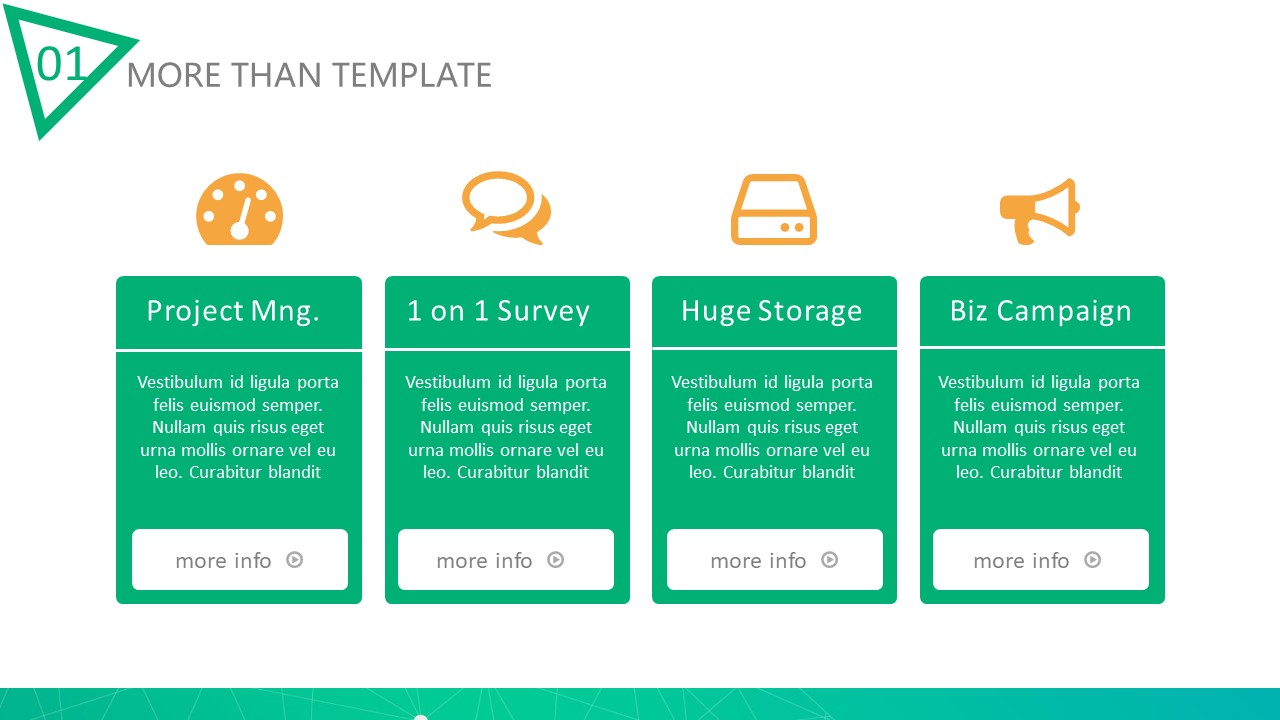Click the MORE THAN TEMPLATE slide title
This screenshot has height=720, width=1280.
click(x=309, y=75)
